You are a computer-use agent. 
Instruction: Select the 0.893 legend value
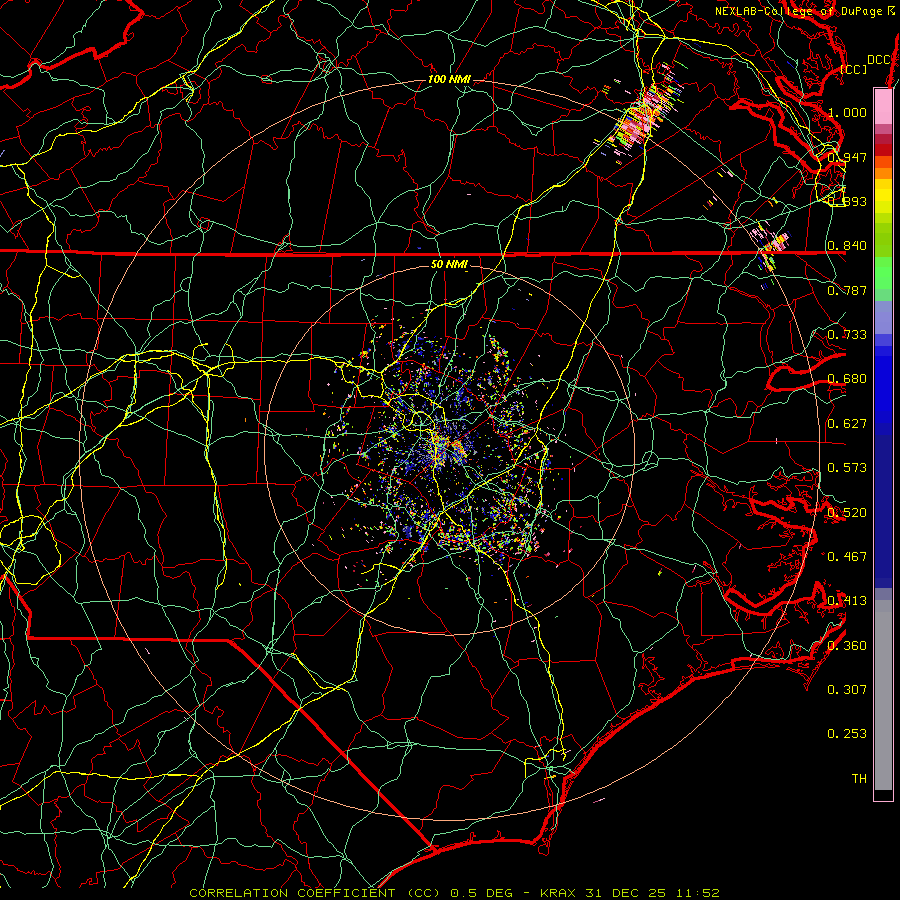click(847, 201)
